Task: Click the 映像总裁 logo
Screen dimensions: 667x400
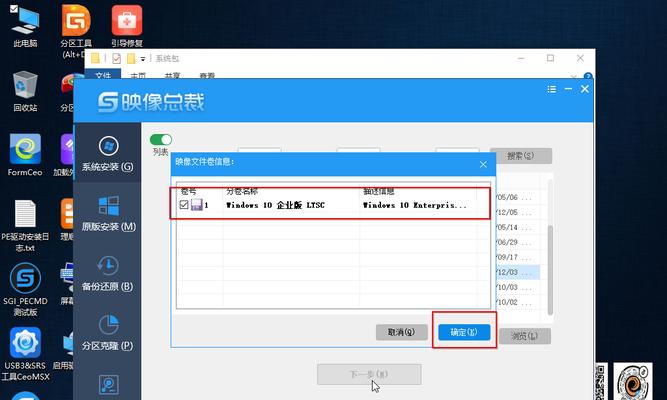Action: [x=151, y=102]
